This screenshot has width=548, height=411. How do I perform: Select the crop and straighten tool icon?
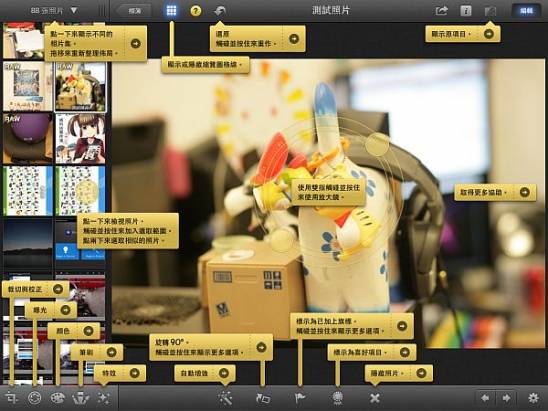tap(12, 398)
